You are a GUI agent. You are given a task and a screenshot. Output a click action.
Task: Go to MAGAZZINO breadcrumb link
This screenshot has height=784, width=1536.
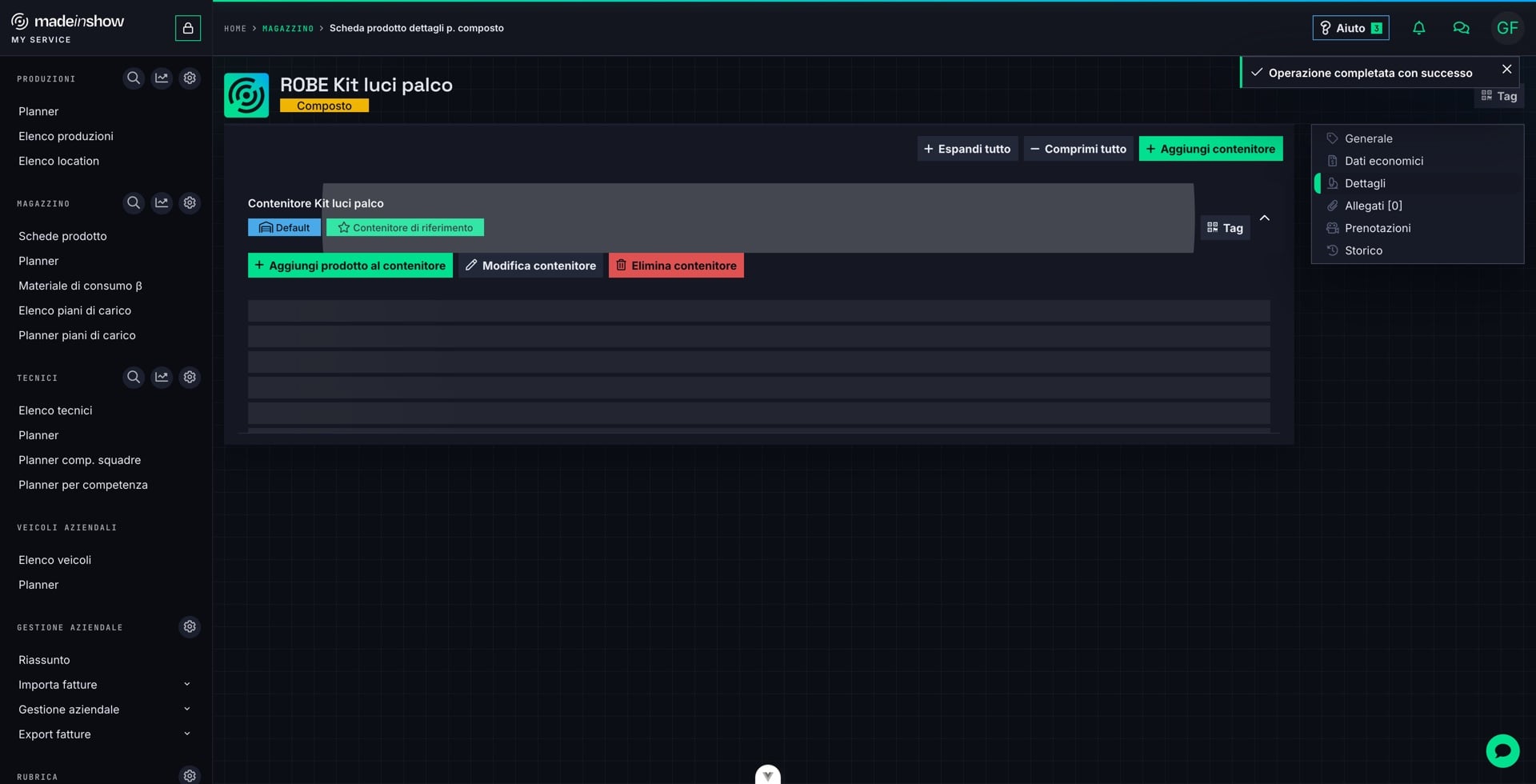pyautogui.click(x=288, y=29)
